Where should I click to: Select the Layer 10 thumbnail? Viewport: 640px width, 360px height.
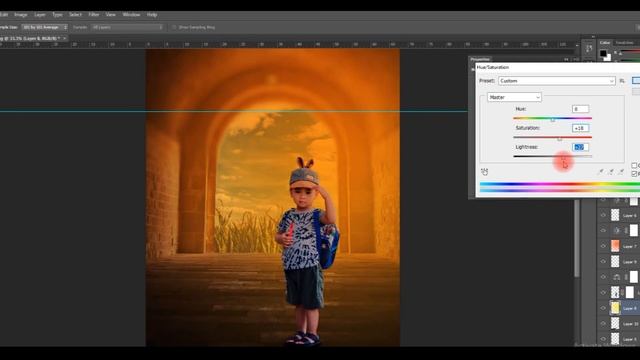tap(615, 323)
